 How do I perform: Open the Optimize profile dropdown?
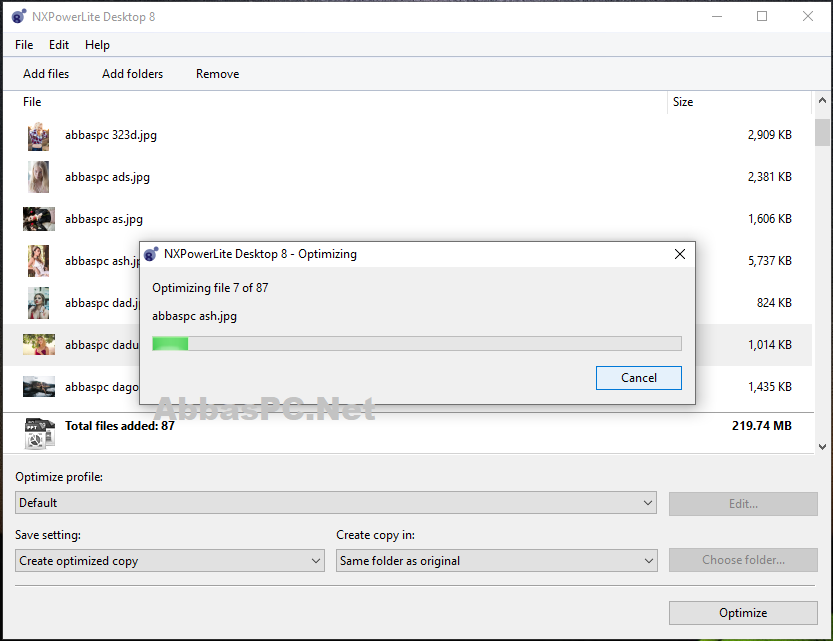point(336,503)
